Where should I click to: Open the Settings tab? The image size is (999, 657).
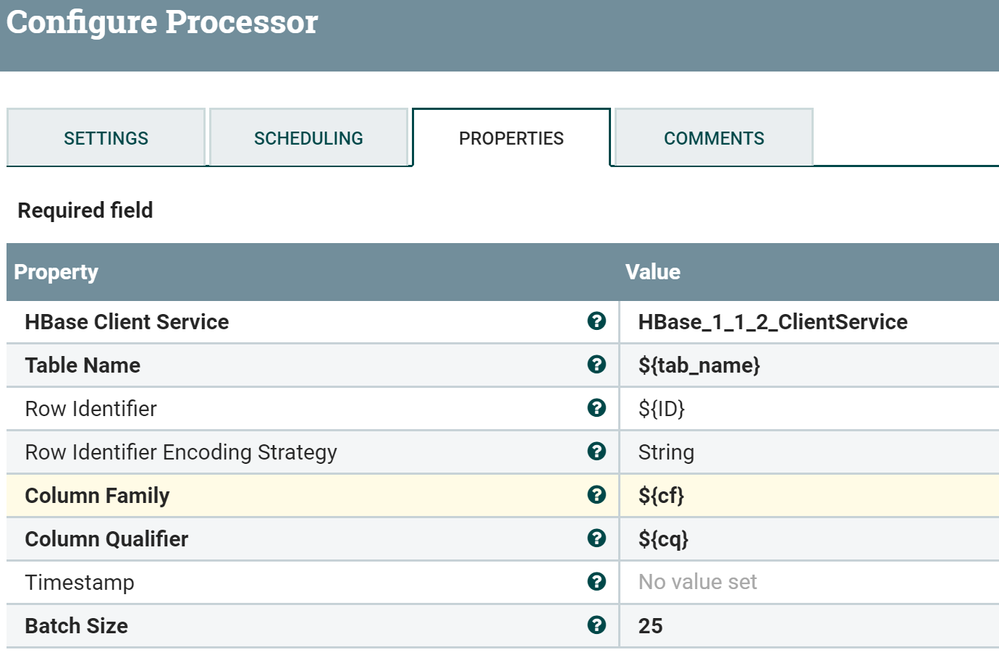coord(106,138)
